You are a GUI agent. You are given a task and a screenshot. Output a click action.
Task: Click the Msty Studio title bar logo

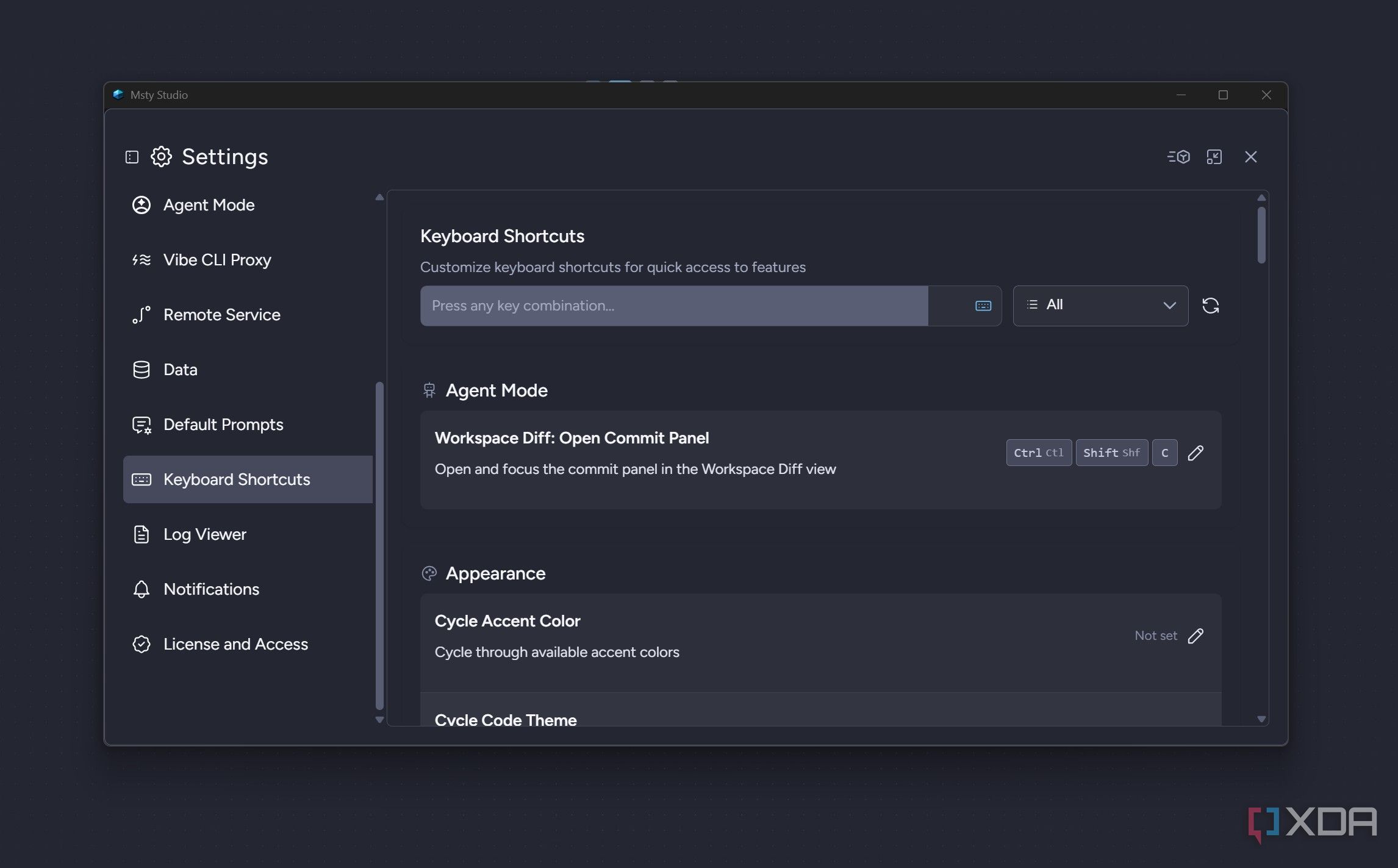(118, 95)
